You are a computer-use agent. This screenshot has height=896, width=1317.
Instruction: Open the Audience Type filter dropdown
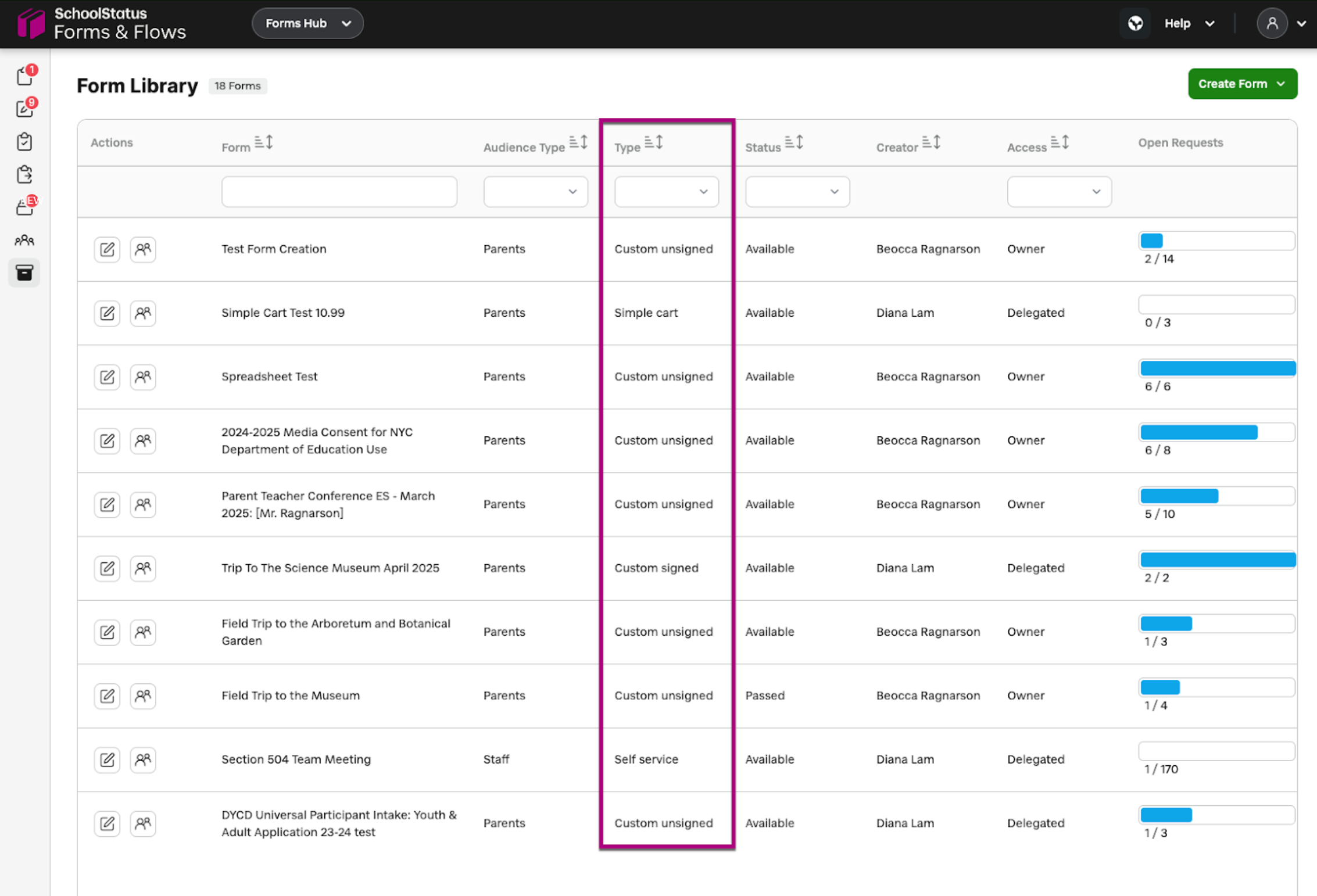click(535, 192)
